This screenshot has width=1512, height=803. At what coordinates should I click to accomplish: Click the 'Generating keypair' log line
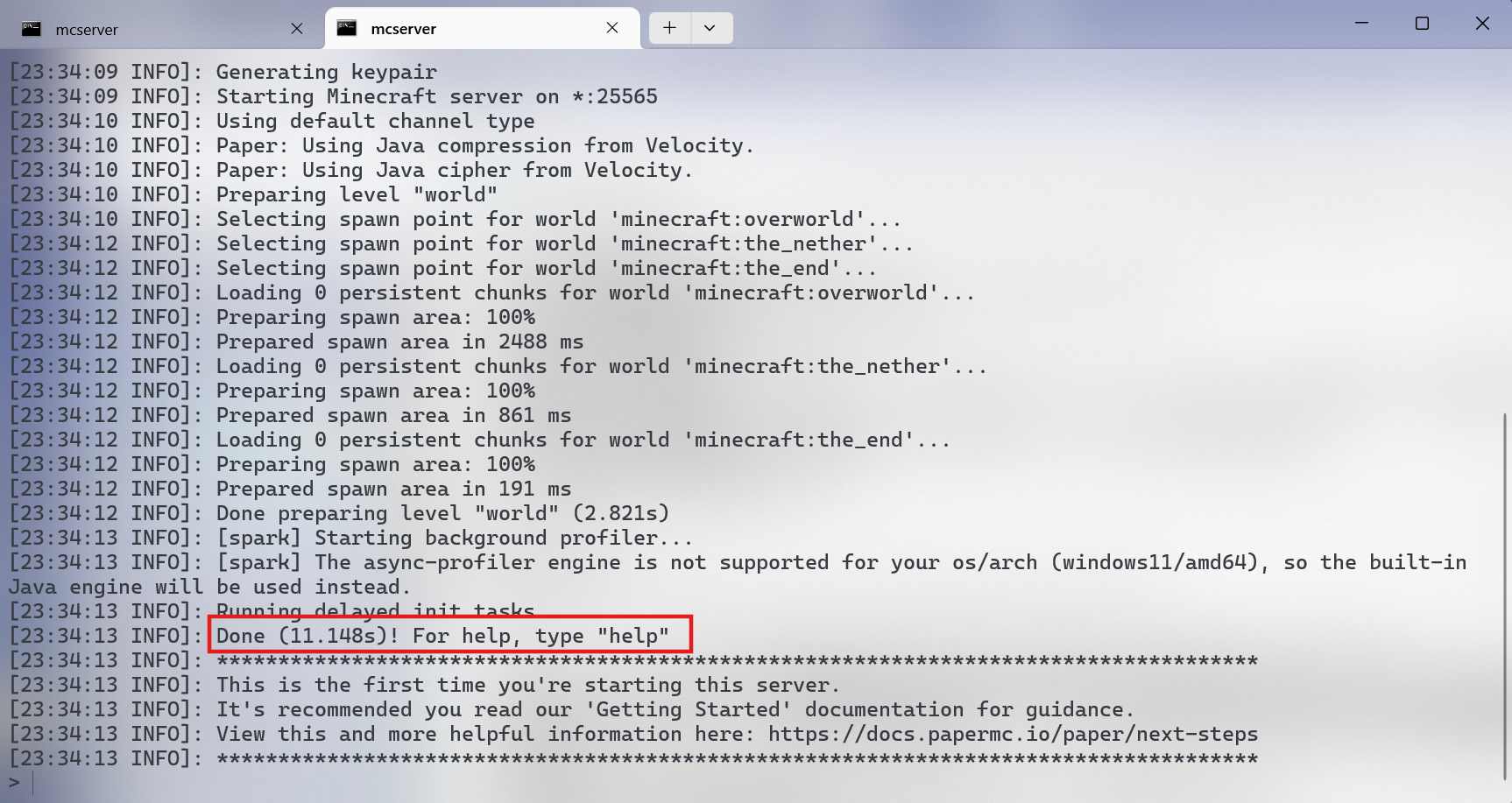pos(326,72)
